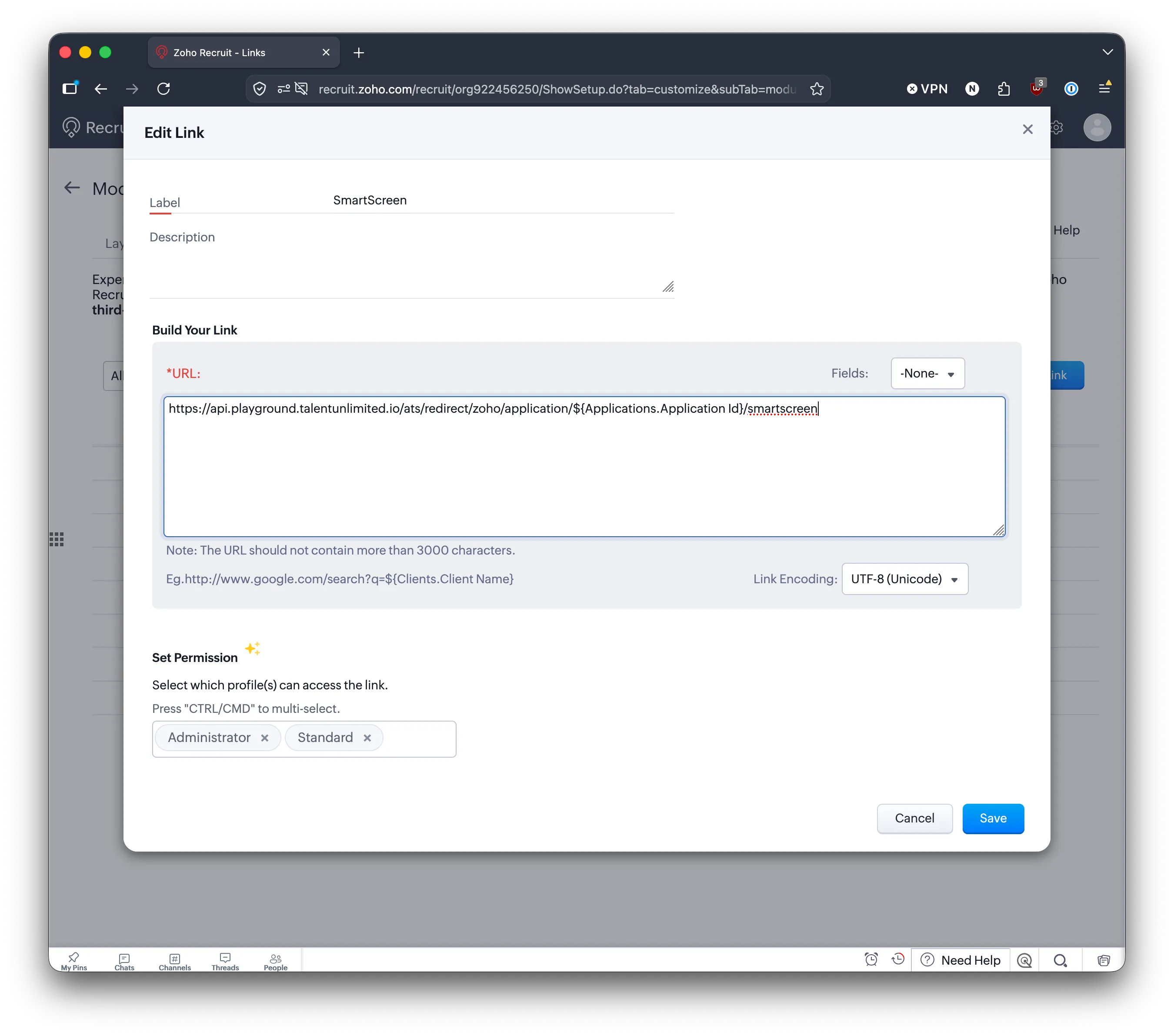Click the browser sidebar toggle icon

(x=70, y=88)
